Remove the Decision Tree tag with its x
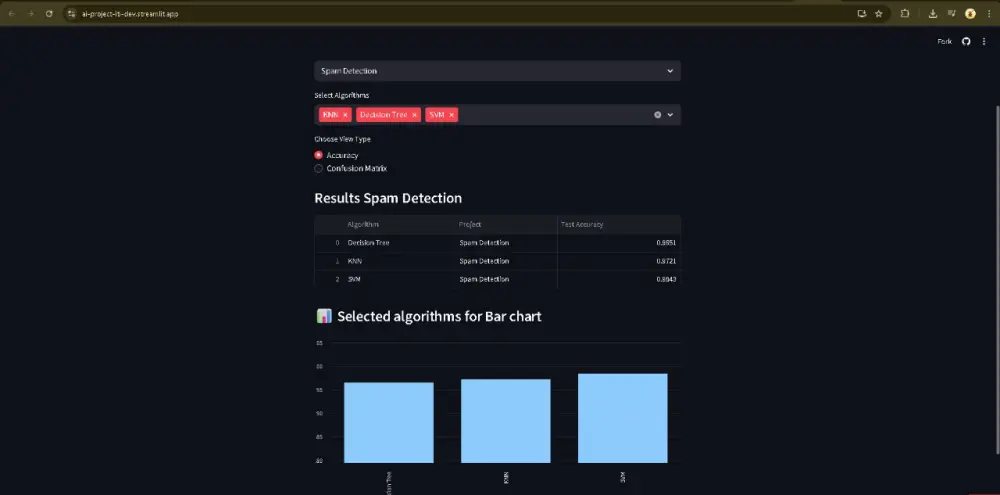The width and height of the screenshot is (1000, 495). [x=415, y=115]
